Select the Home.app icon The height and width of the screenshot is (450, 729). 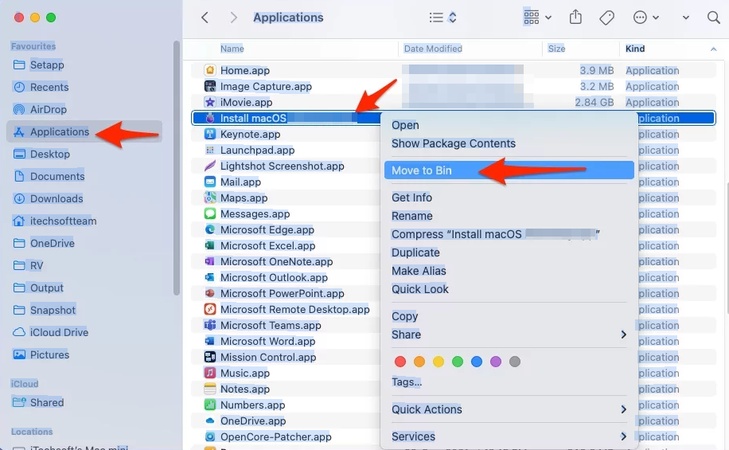coord(210,70)
